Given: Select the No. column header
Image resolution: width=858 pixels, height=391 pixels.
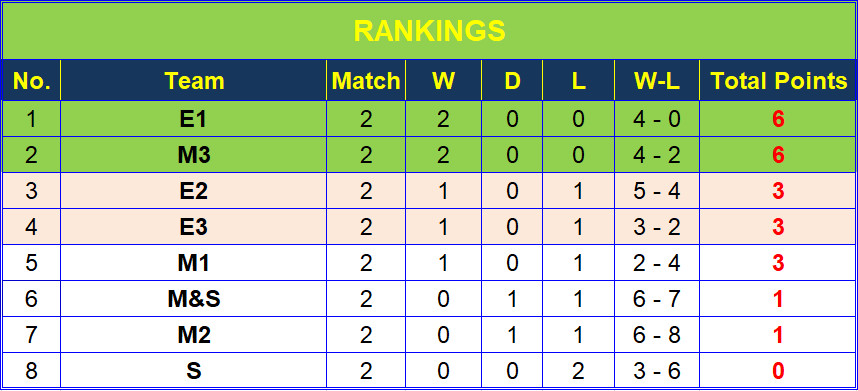Looking at the screenshot, I should tap(31, 80).
